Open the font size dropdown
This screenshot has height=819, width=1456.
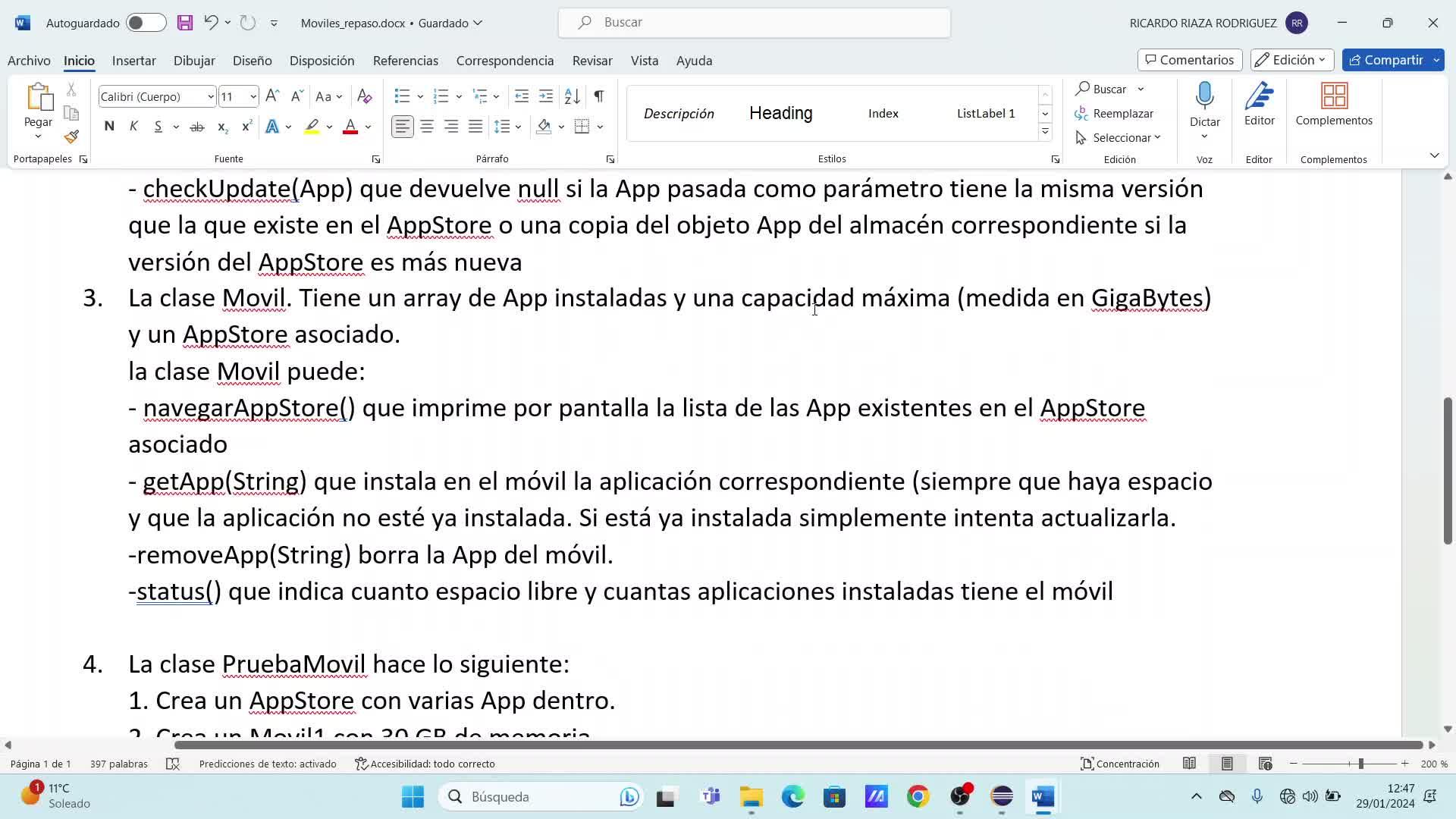point(253,96)
